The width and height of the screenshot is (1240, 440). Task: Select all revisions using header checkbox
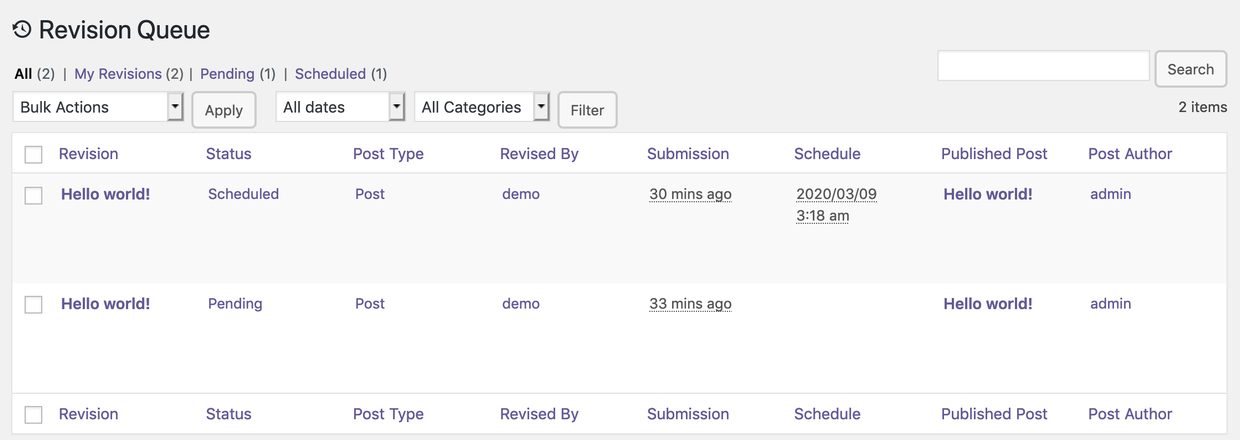34,155
